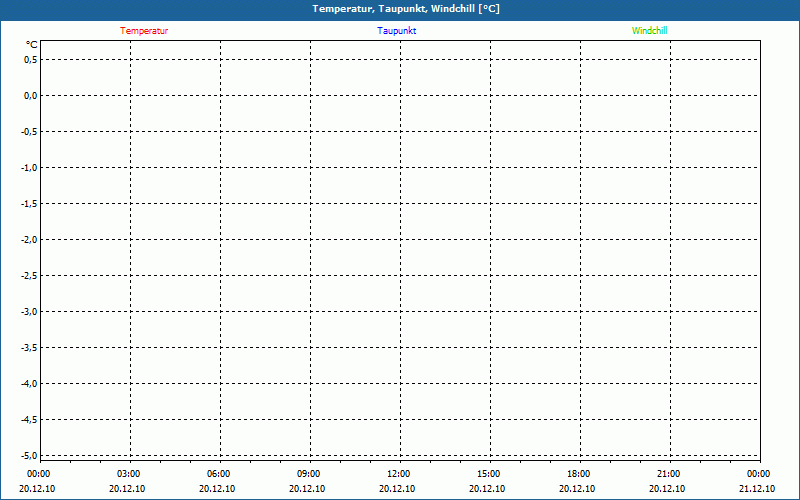Select the -2,5 y-axis label
The image size is (800, 500).
29,276
